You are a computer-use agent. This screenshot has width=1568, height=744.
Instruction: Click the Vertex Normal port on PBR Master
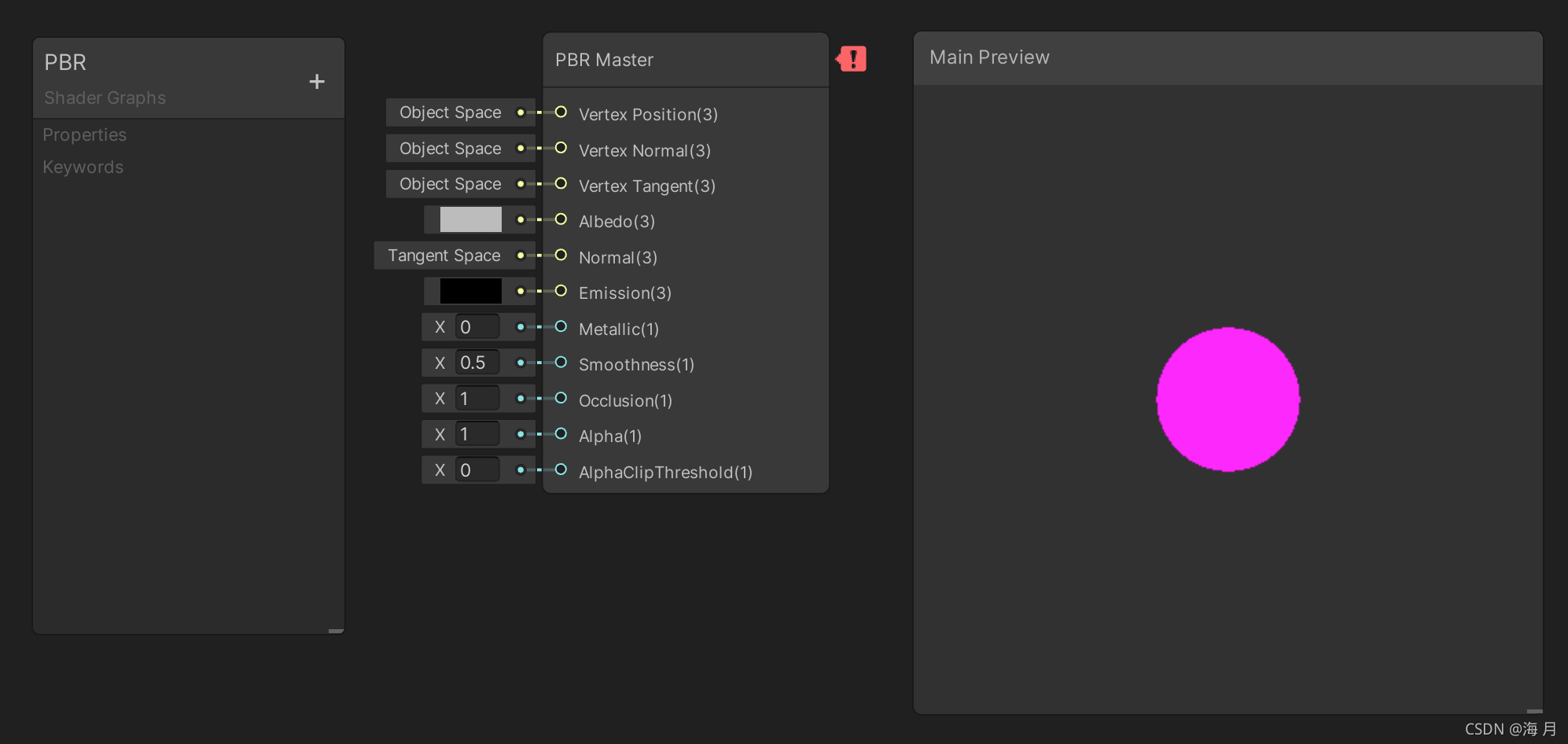tap(561, 148)
